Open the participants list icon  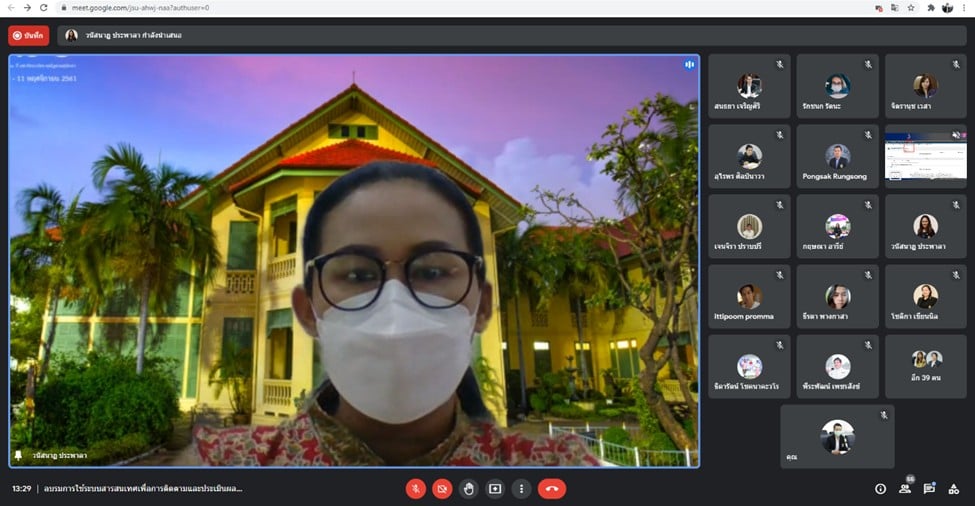pos(904,489)
